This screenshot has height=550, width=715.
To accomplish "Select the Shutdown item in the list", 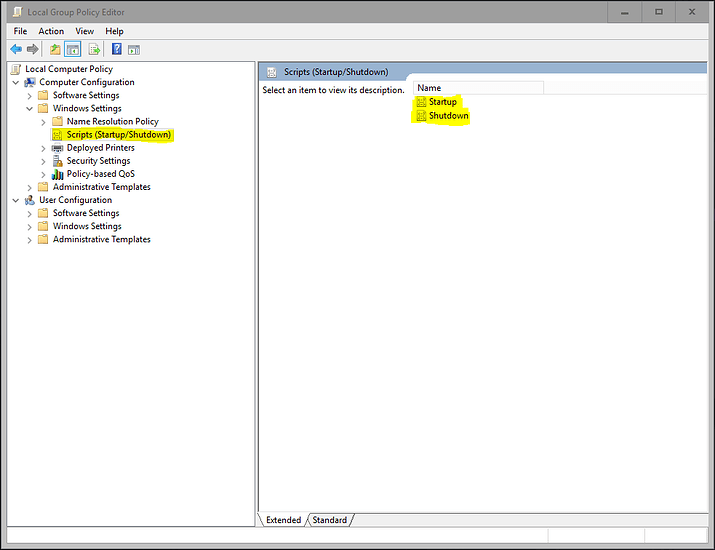I will pyautogui.click(x=449, y=116).
